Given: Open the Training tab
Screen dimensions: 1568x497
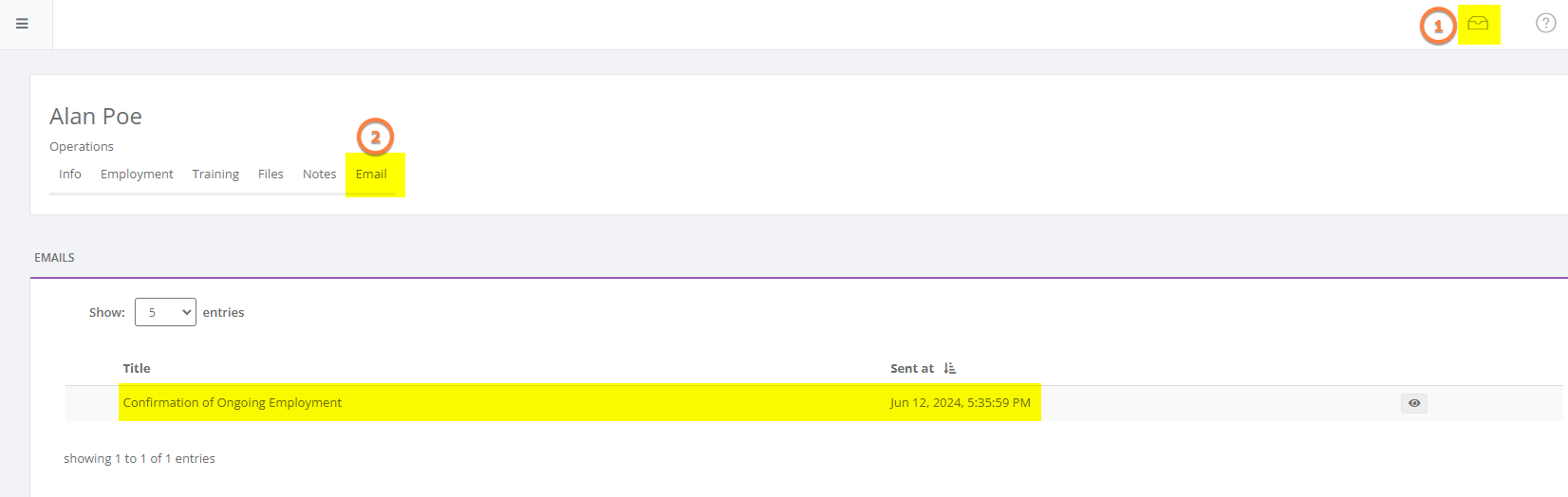Looking at the screenshot, I should (215, 174).
